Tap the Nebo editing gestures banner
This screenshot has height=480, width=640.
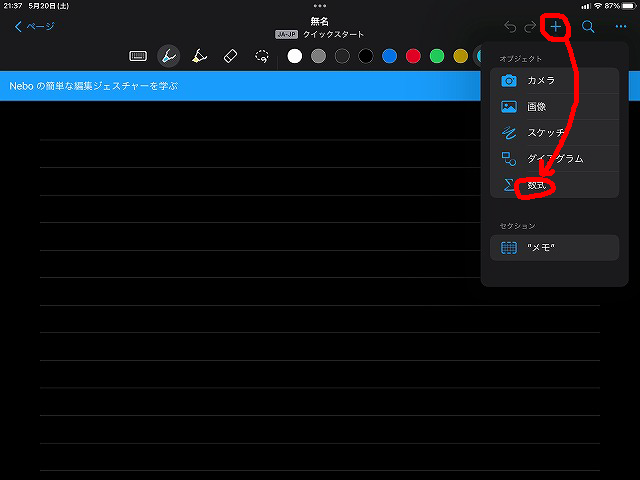coord(240,86)
